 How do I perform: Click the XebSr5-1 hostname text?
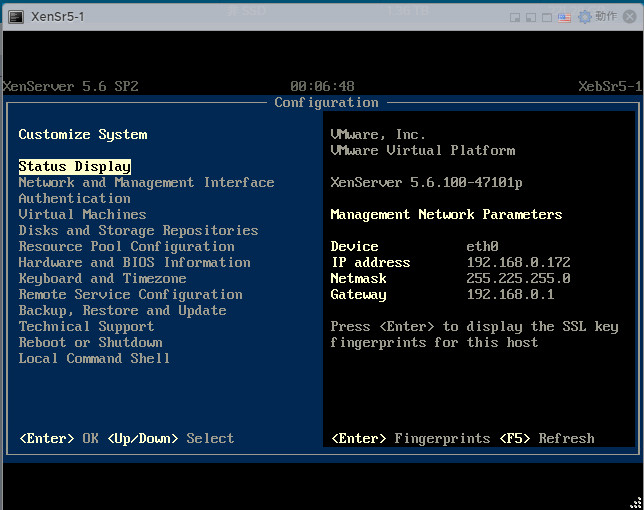[x=610, y=86]
